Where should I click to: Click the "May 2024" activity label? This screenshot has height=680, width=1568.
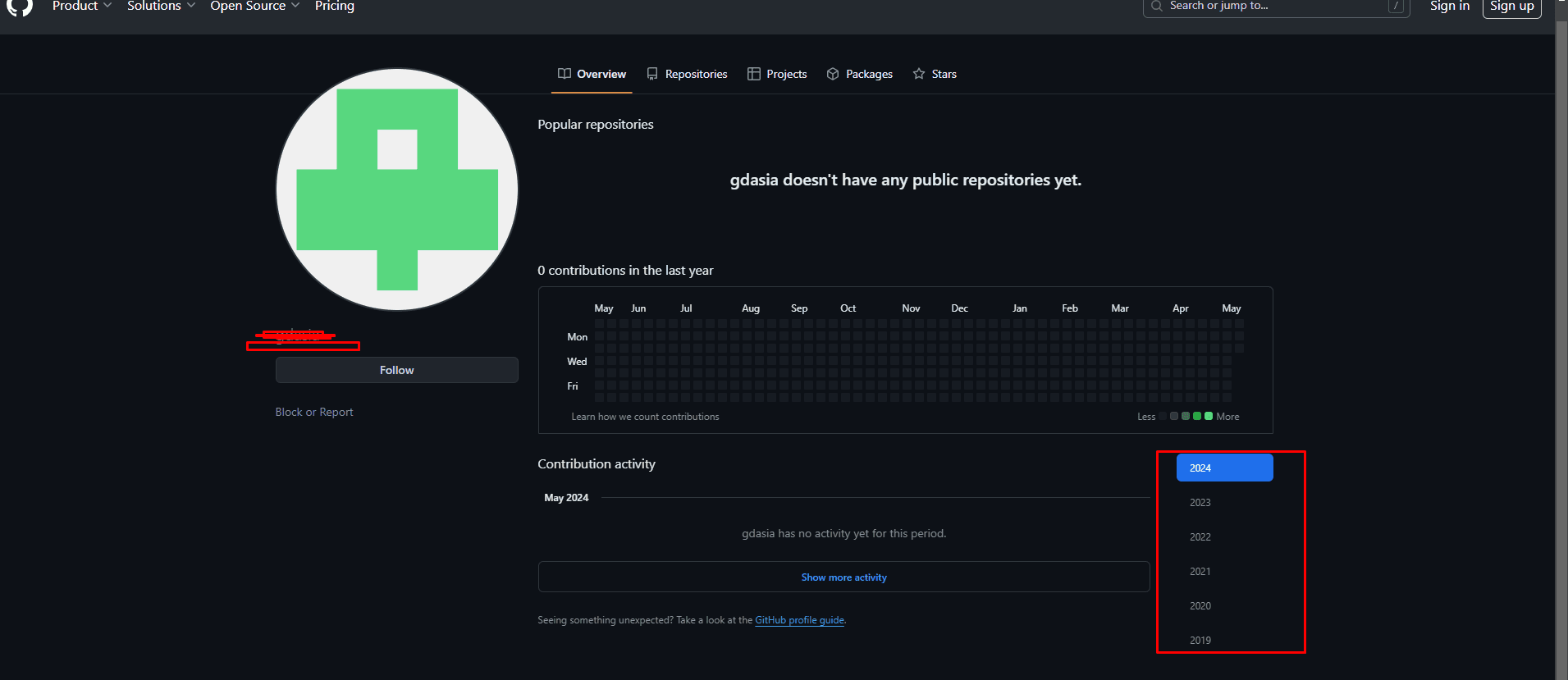[566, 497]
